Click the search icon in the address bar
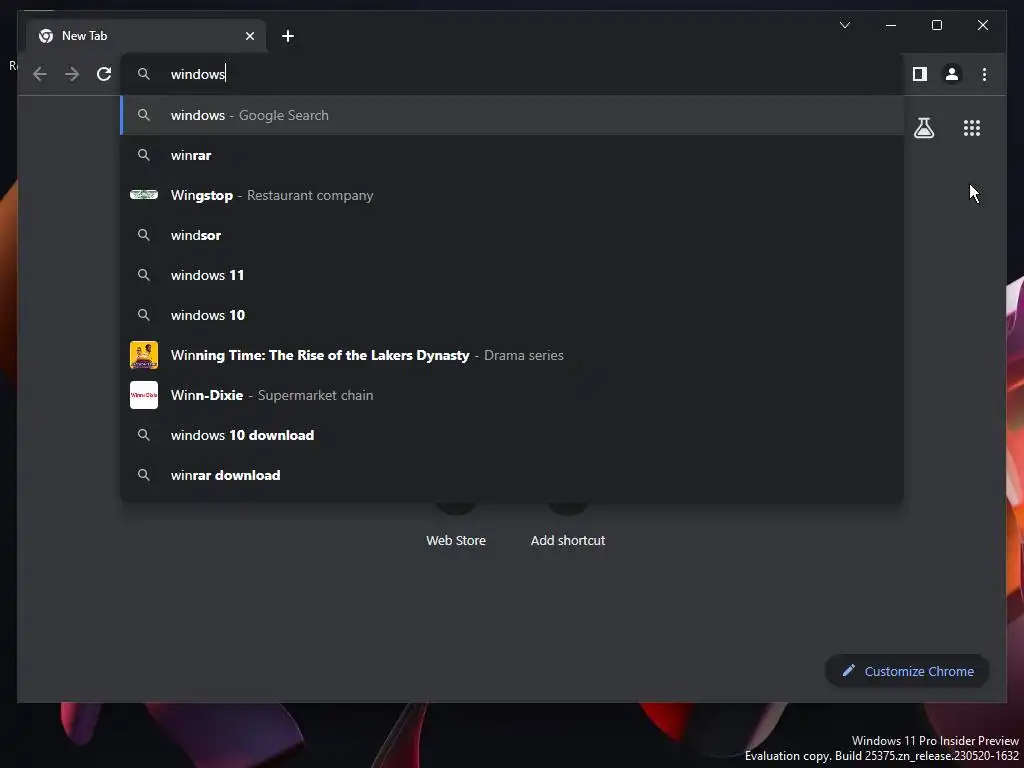 click(144, 74)
